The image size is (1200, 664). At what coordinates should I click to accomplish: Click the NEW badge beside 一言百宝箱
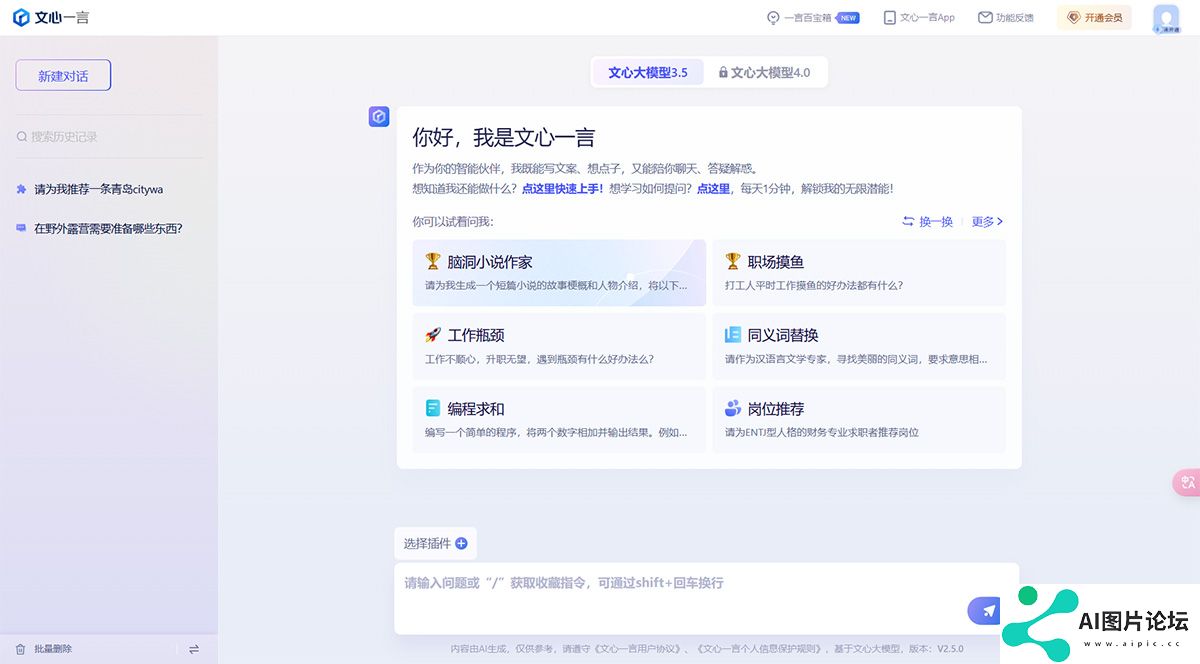[x=848, y=18]
